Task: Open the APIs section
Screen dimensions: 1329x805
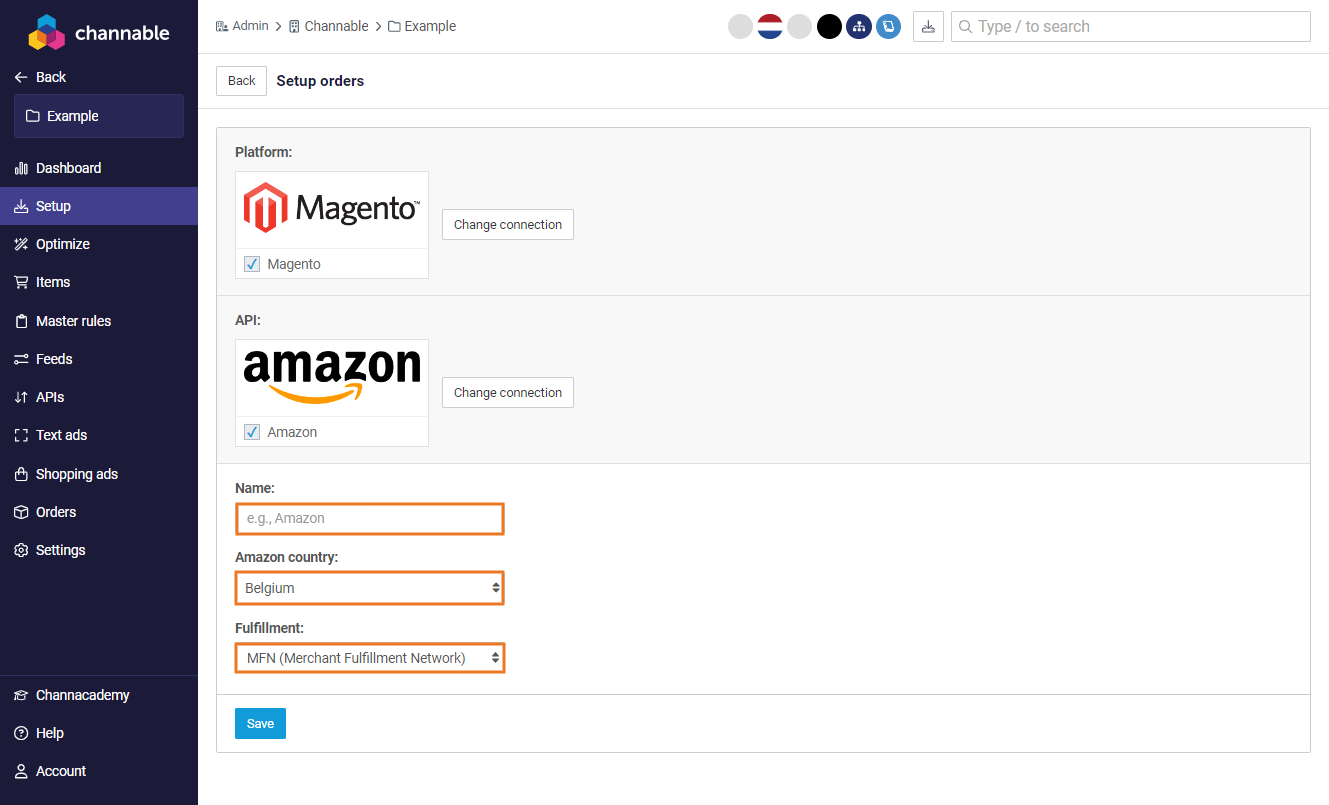Action: click(99, 397)
